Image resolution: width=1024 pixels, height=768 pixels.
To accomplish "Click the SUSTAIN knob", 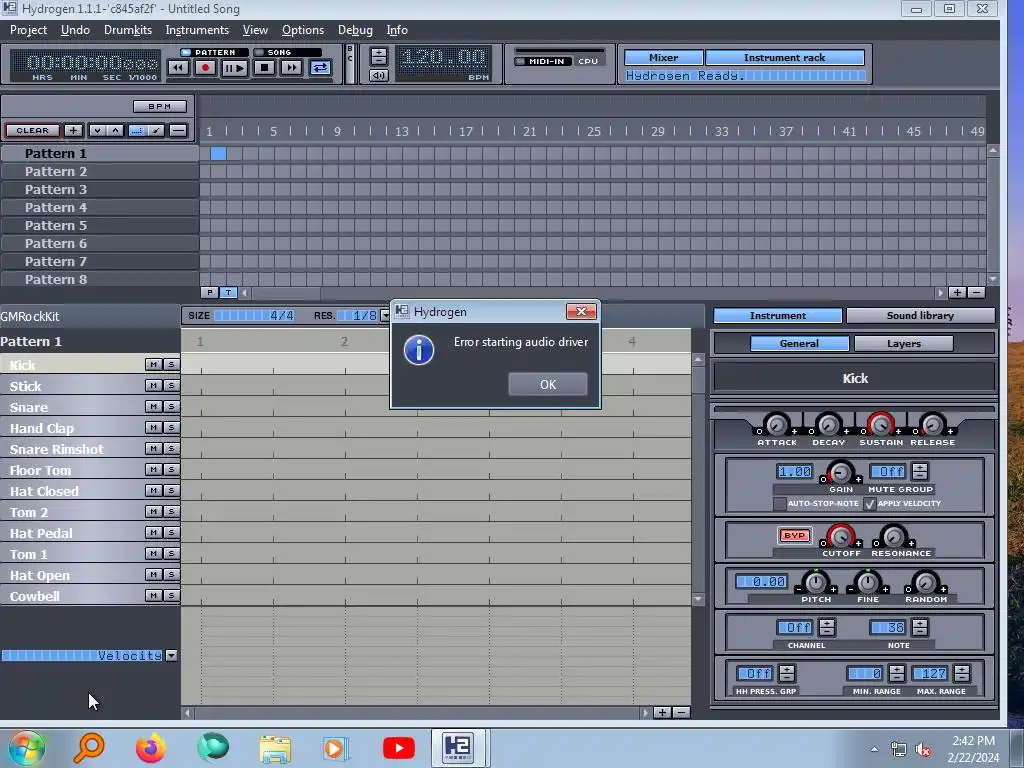I will [880, 424].
